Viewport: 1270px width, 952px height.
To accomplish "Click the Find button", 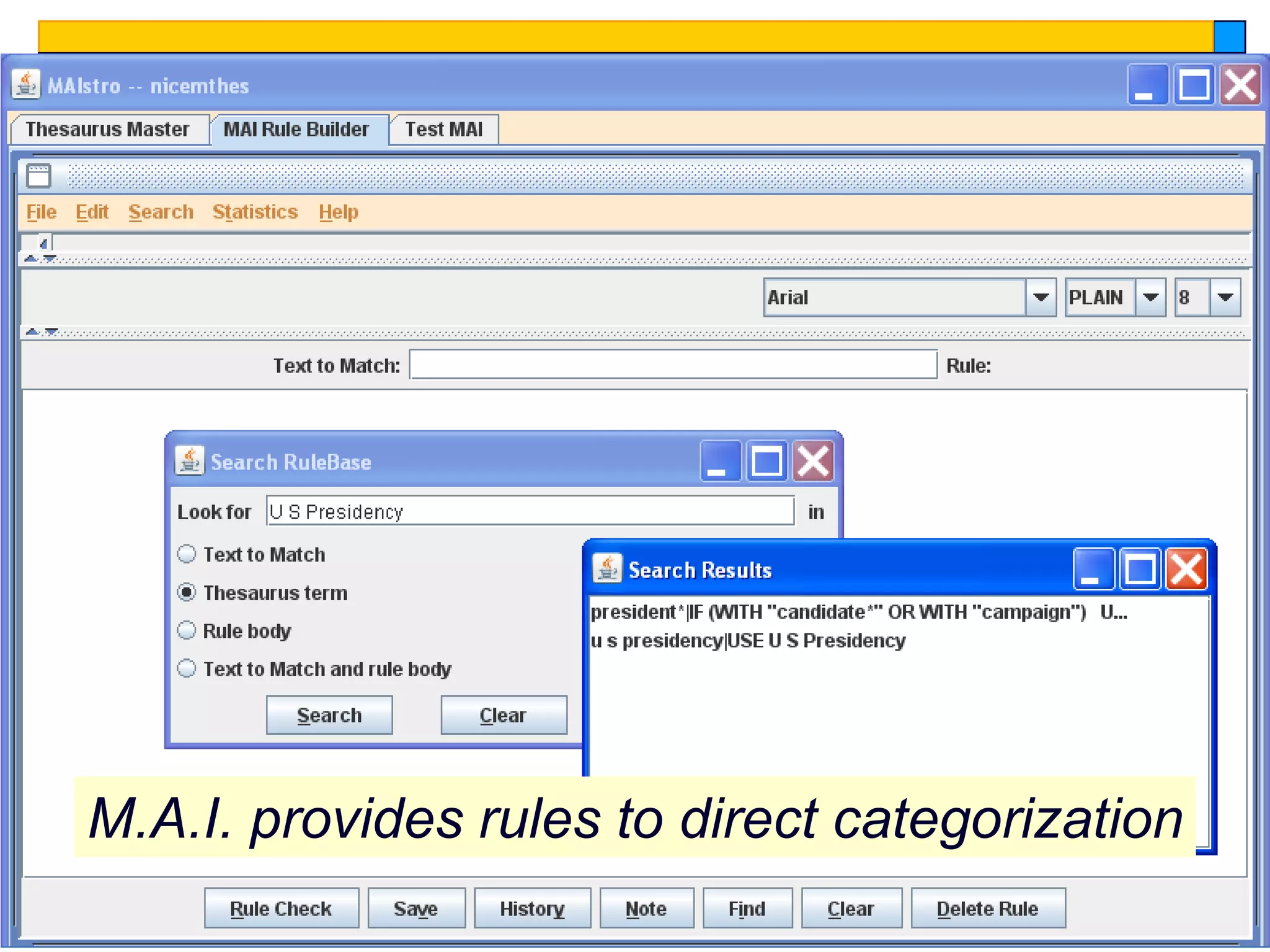I will point(747,908).
